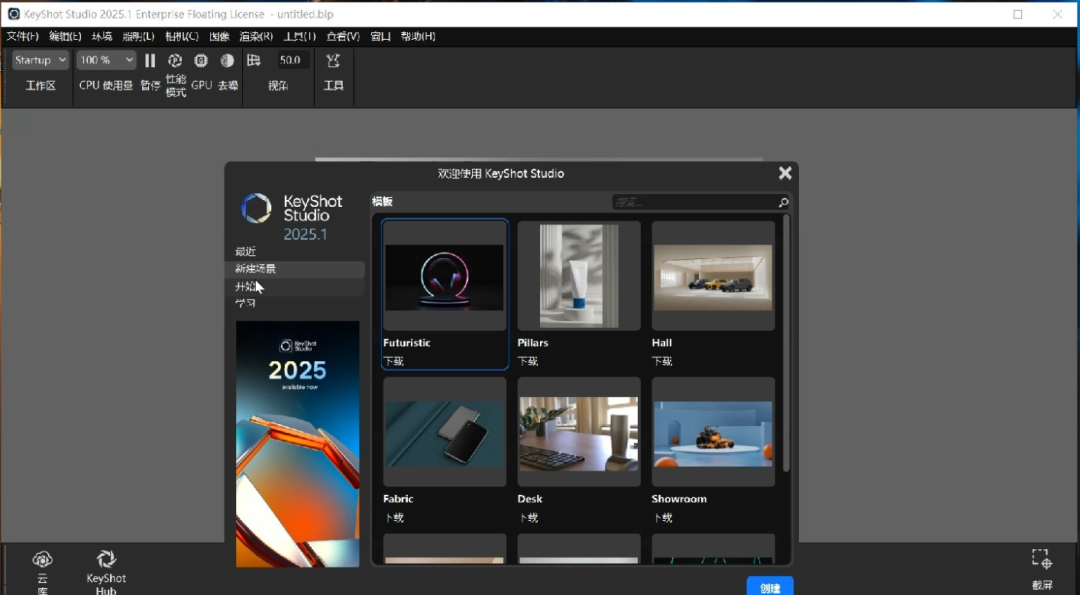The height and width of the screenshot is (595, 1080).
Task: Open the 文件(F) menu
Action: [x=23, y=36]
